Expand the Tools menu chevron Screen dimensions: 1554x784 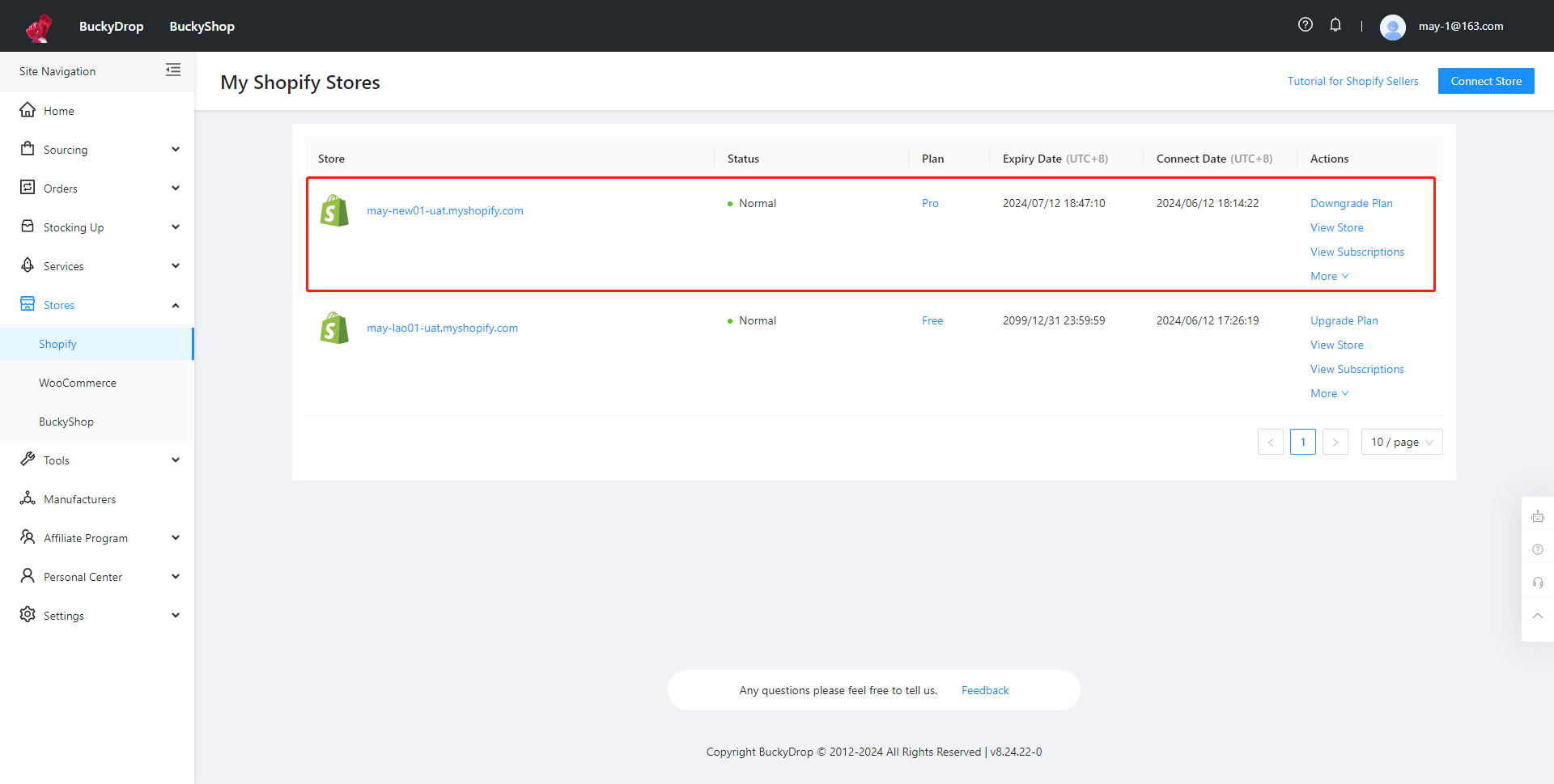[176, 460]
